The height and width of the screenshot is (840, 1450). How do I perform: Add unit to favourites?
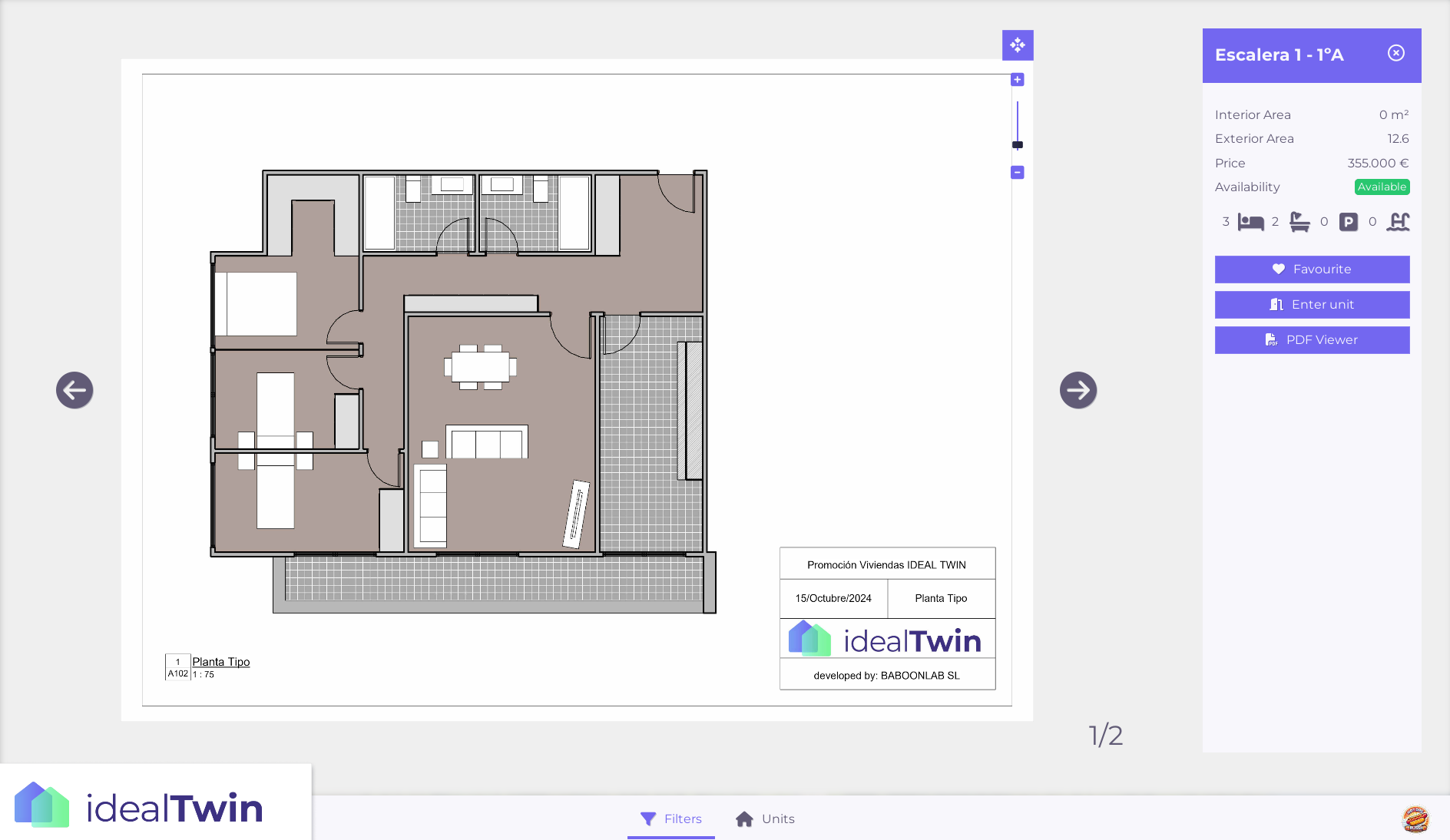point(1312,270)
